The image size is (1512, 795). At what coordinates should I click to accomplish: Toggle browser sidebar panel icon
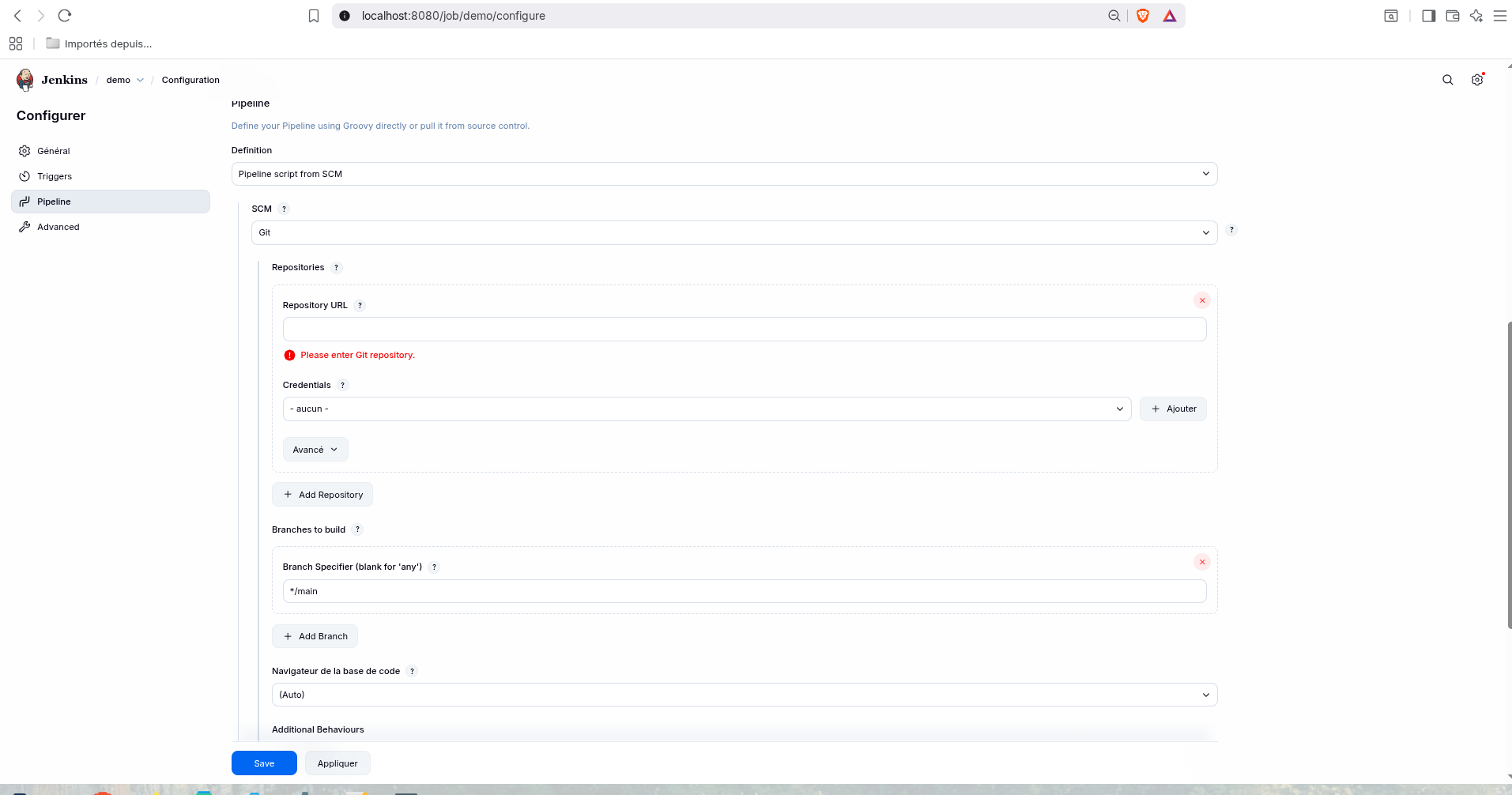click(x=1428, y=16)
